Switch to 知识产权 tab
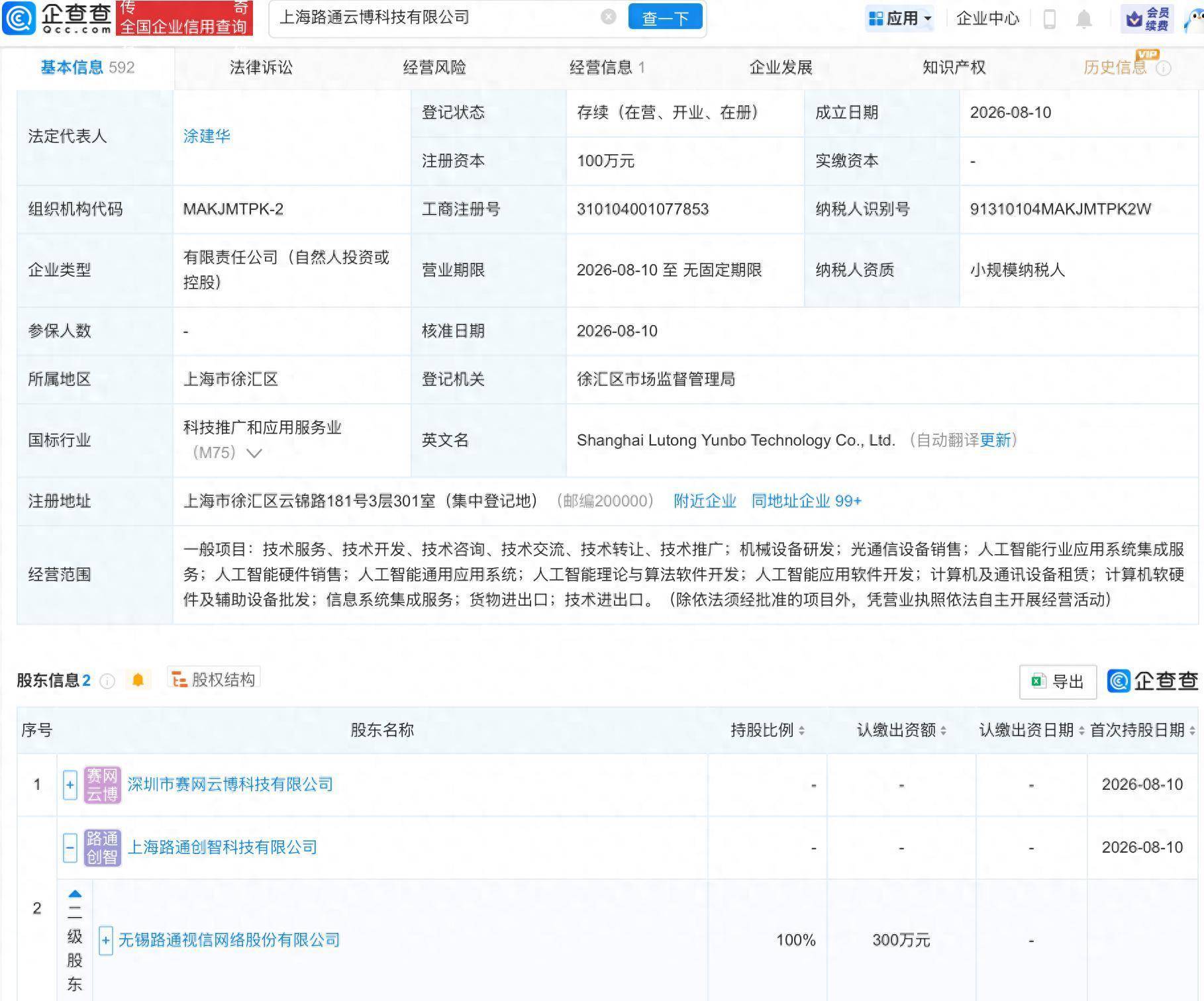 click(x=954, y=68)
